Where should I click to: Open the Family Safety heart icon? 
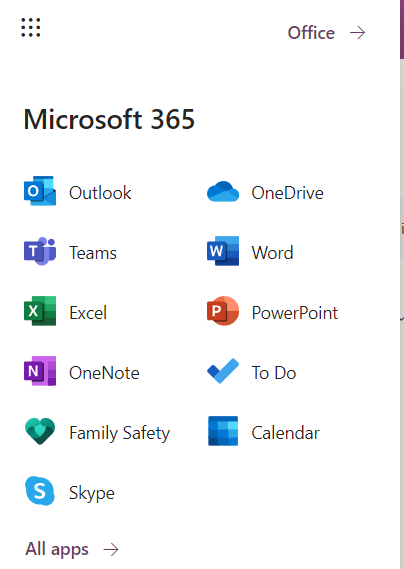point(40,431)
